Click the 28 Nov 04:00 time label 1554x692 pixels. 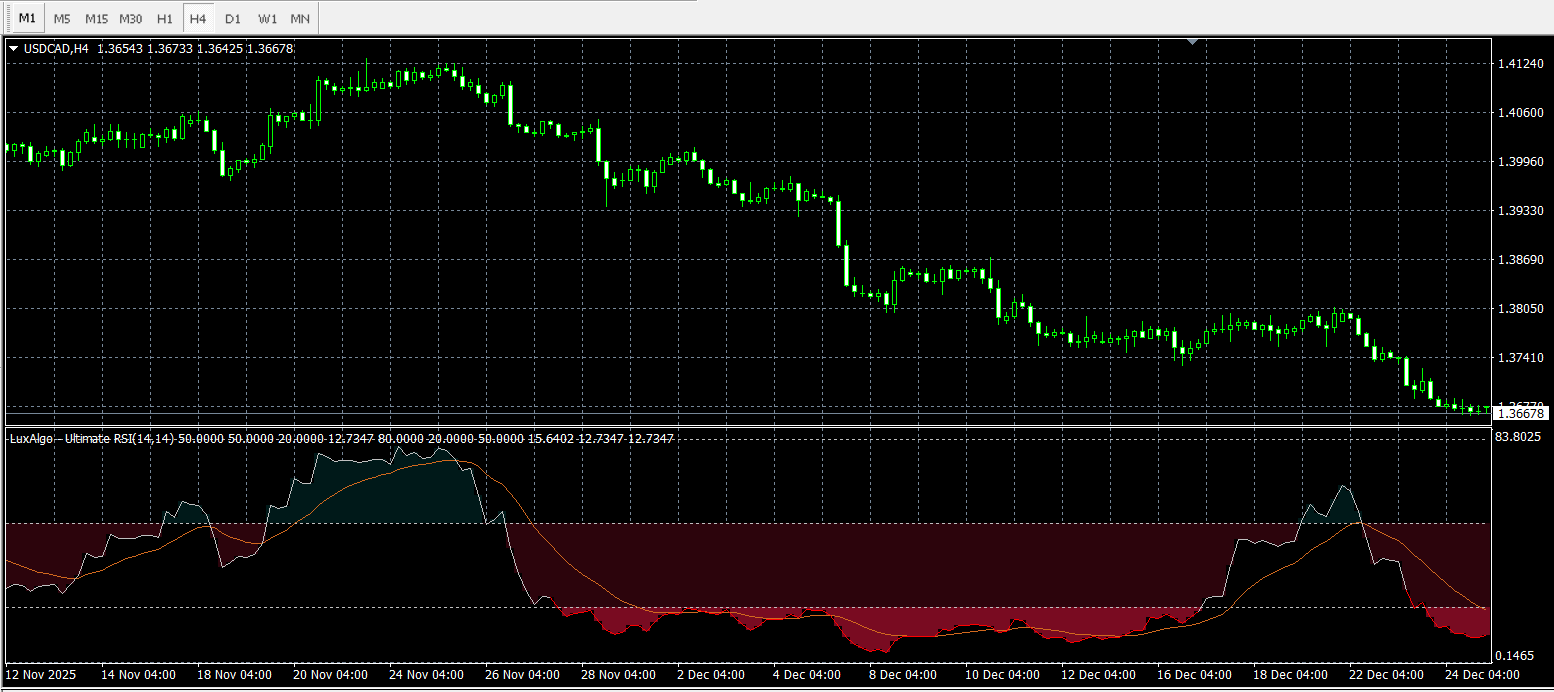tap(618, 675)
